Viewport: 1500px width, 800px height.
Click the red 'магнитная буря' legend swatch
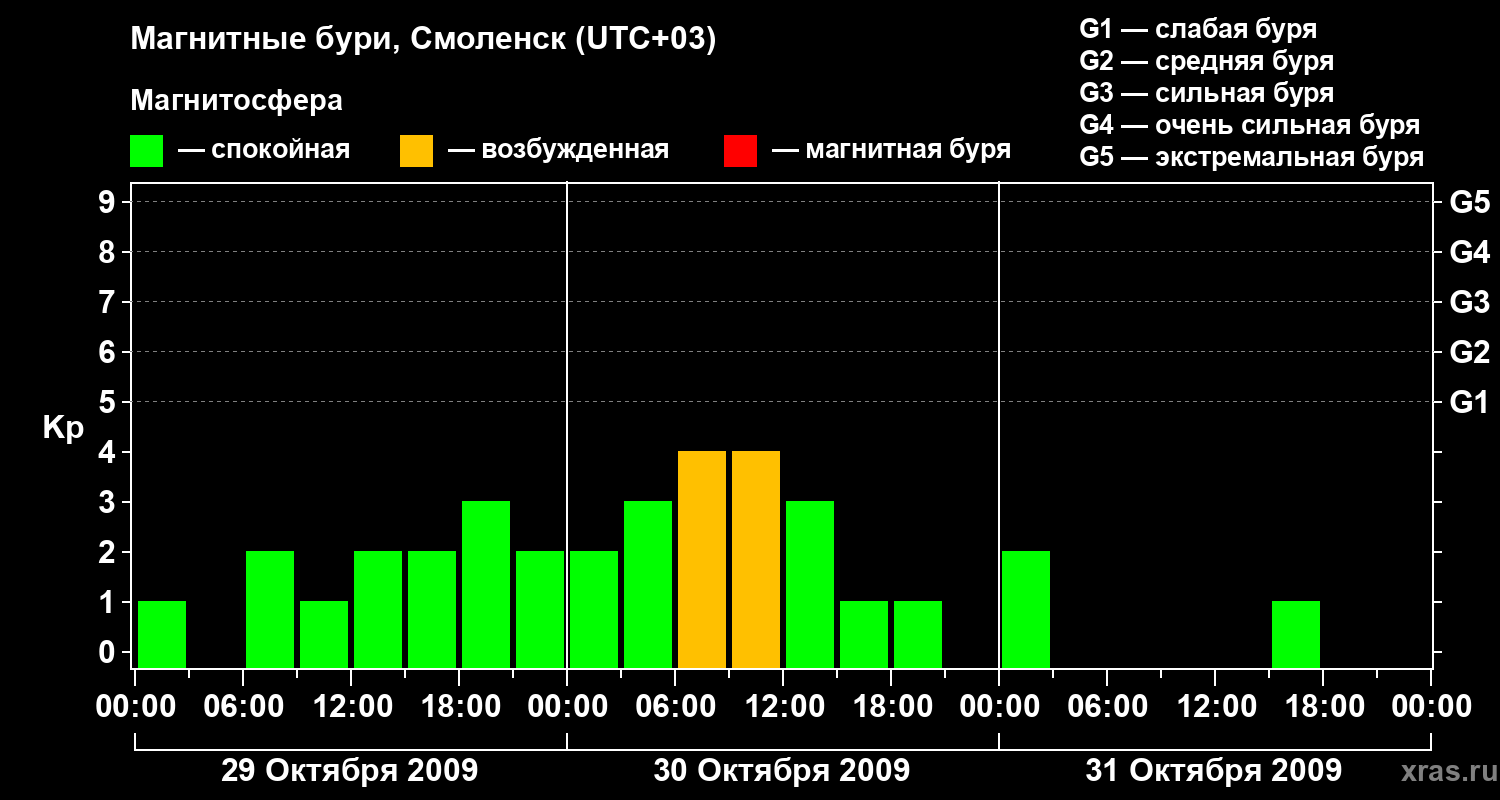[x=740, y=151]
